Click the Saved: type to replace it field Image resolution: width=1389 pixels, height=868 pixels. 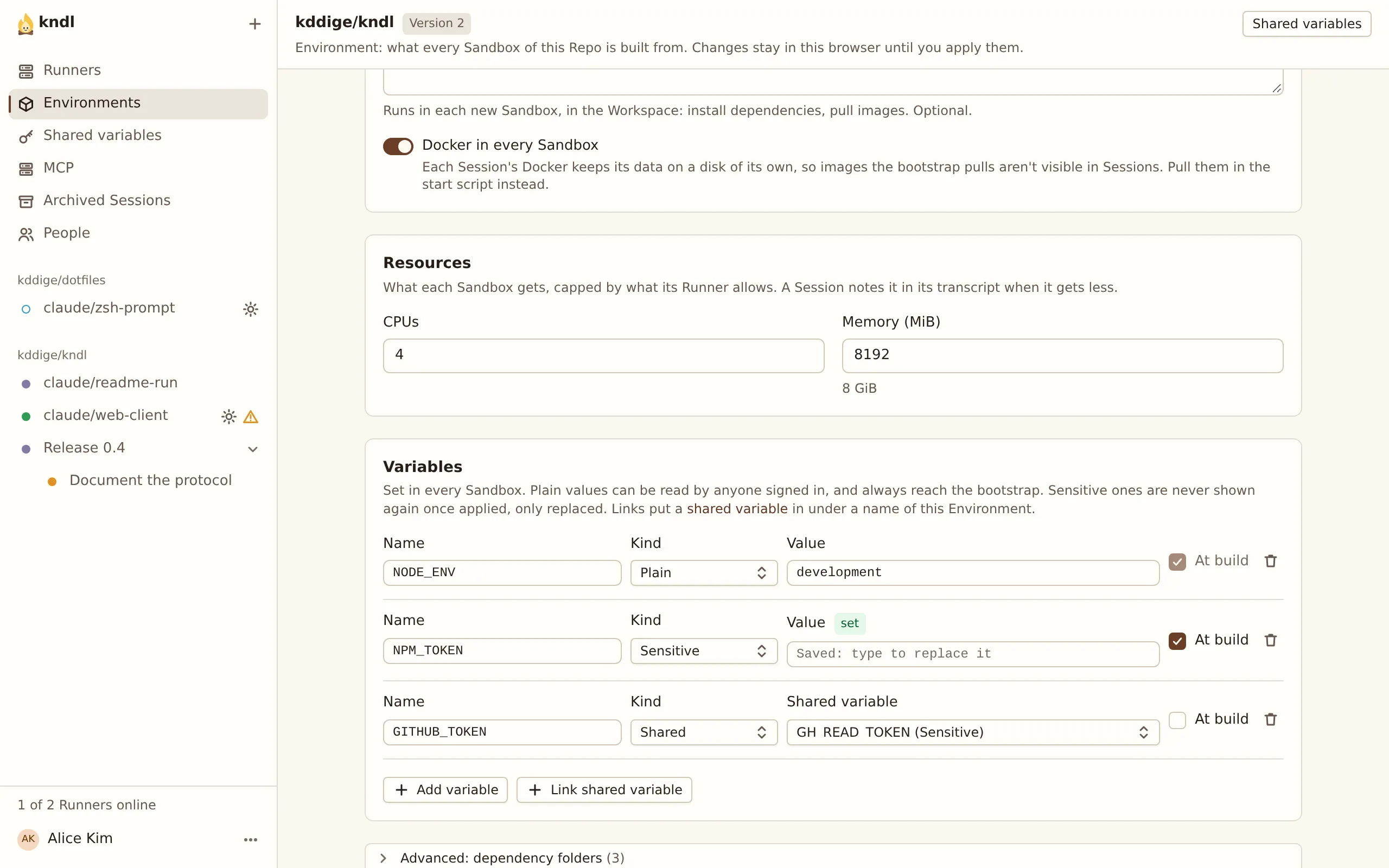click(x=973, y=654)
